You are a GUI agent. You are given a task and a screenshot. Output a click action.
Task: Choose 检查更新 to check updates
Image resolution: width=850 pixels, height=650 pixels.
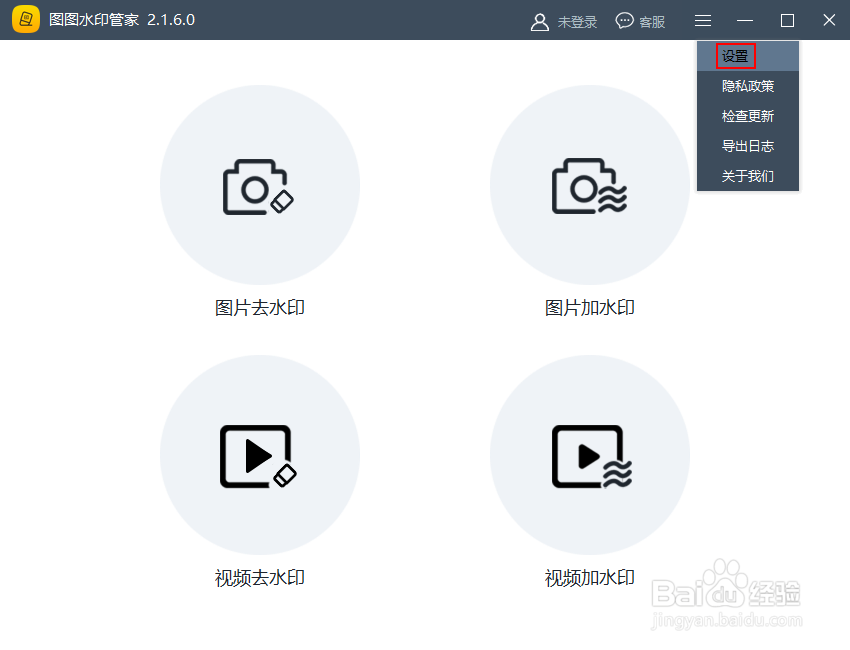(x=748, y=115)
